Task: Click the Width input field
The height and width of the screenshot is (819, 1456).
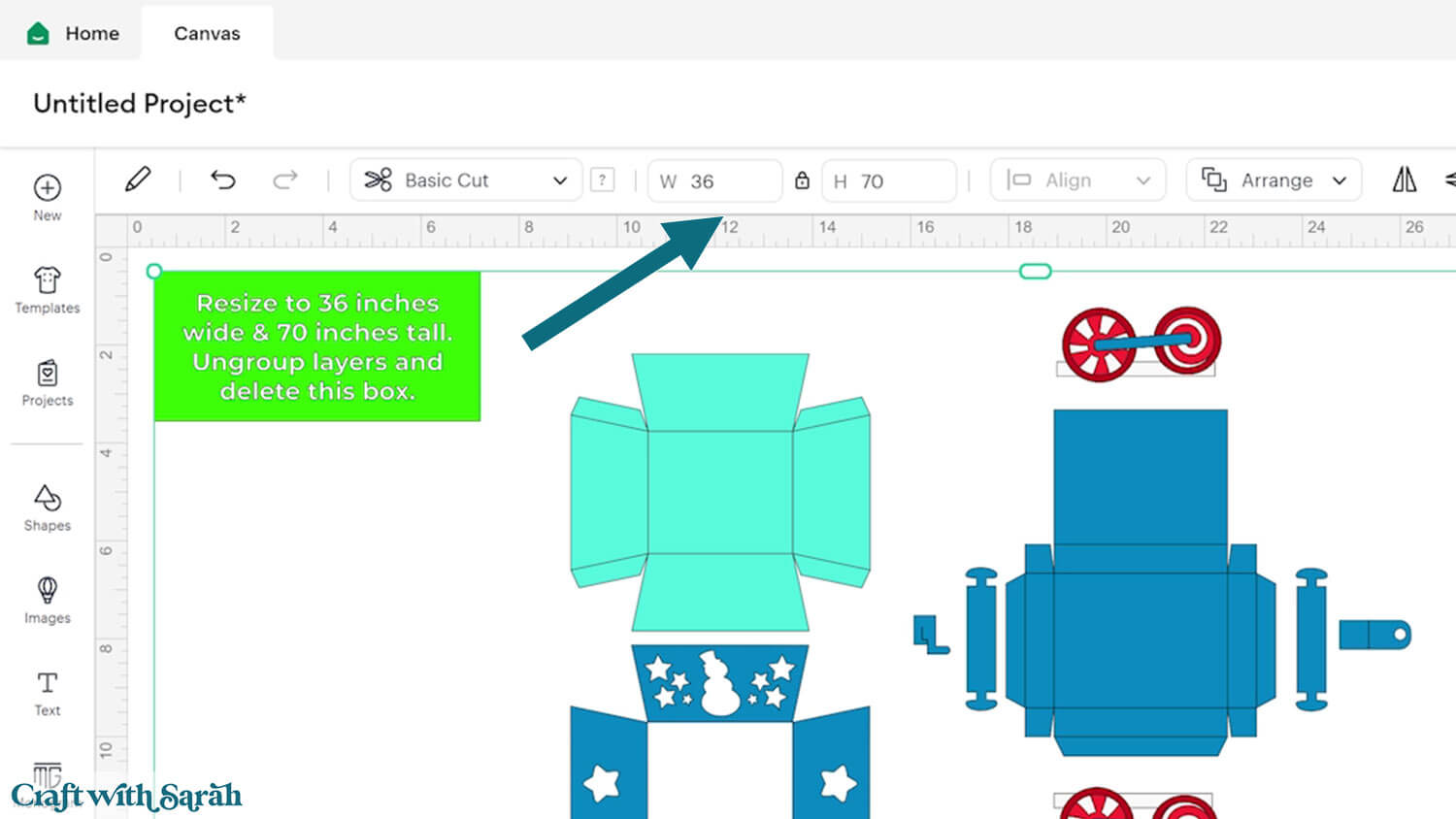Action: 715,181
